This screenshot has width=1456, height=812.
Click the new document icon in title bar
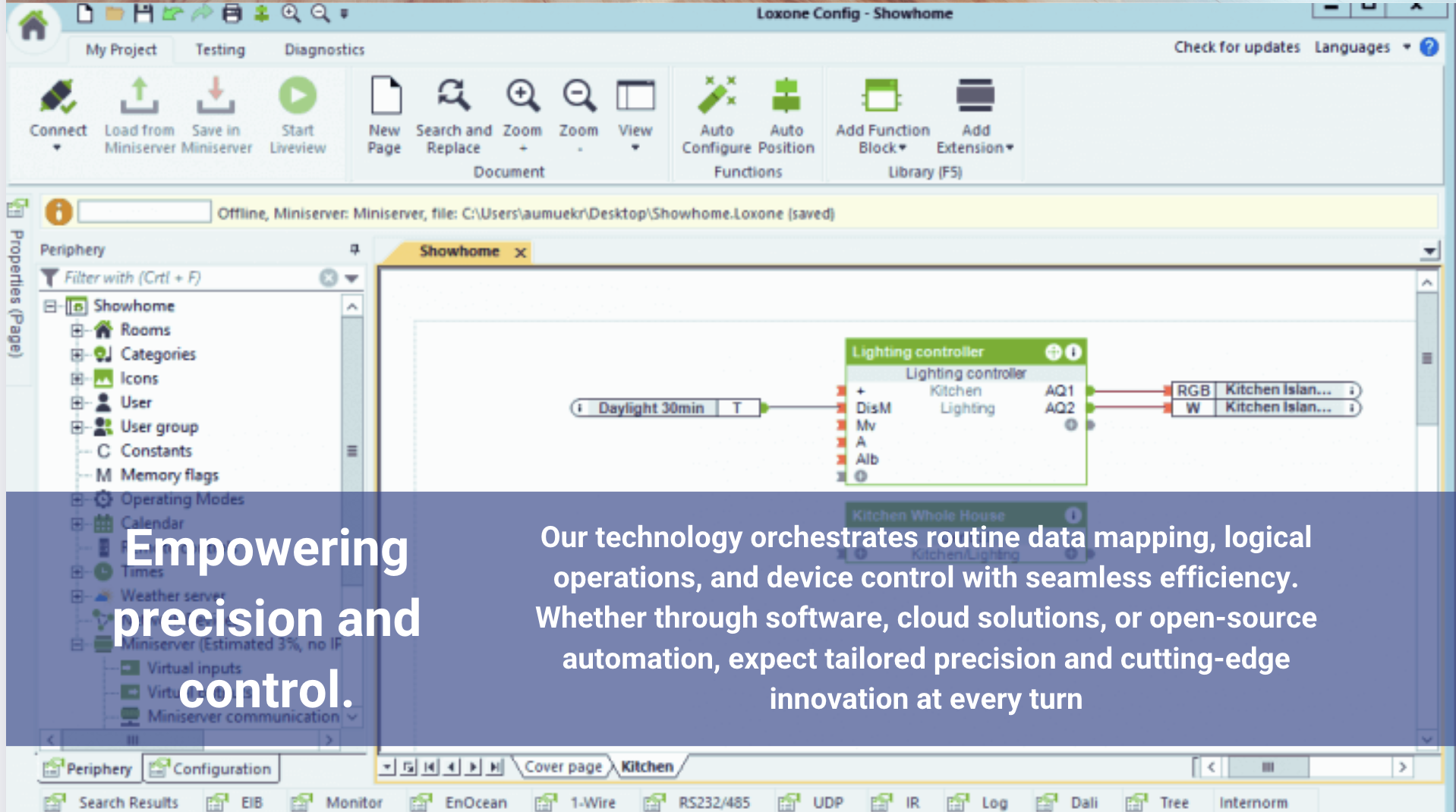[85, 13]
